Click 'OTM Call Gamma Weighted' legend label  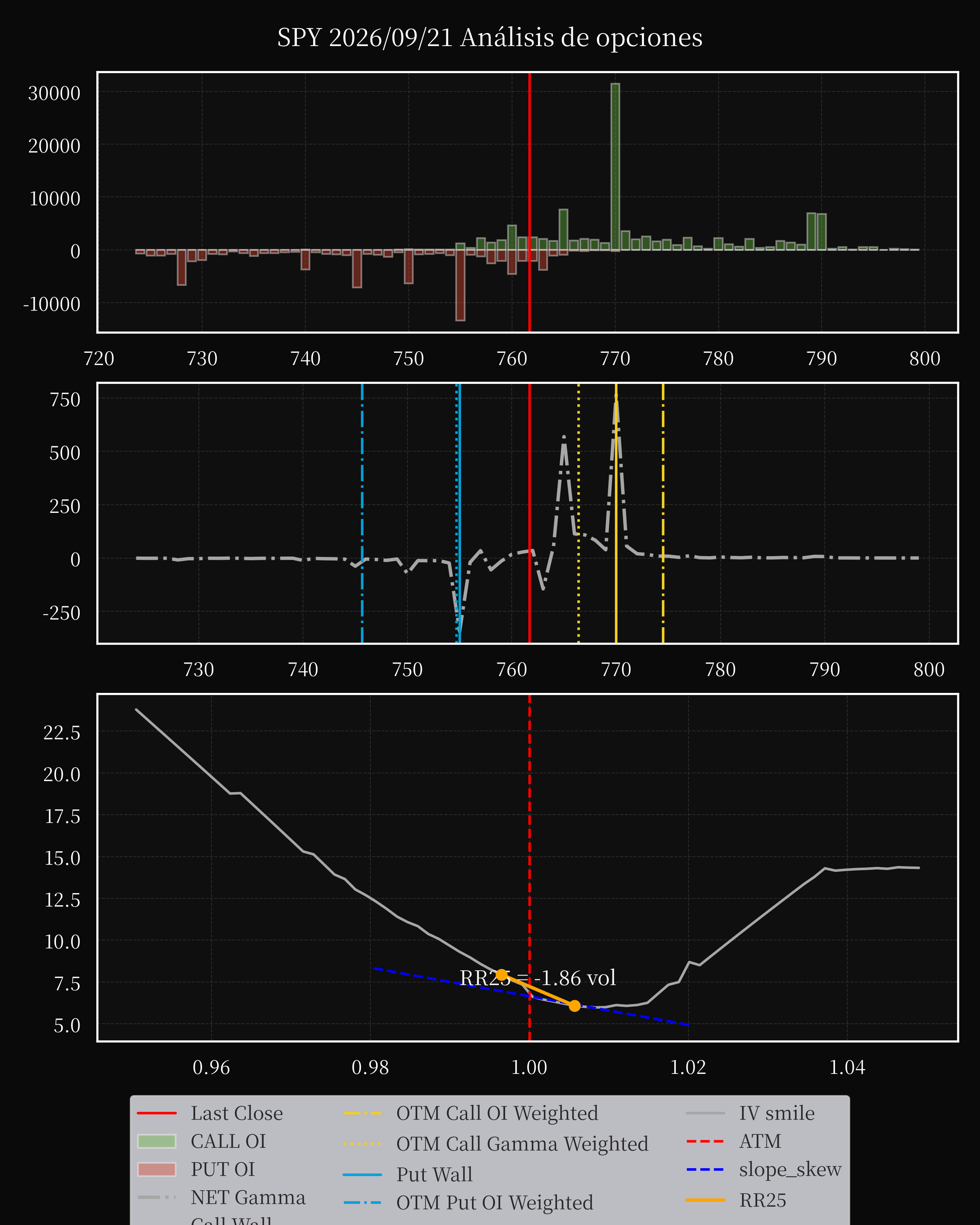[522, 1144]
